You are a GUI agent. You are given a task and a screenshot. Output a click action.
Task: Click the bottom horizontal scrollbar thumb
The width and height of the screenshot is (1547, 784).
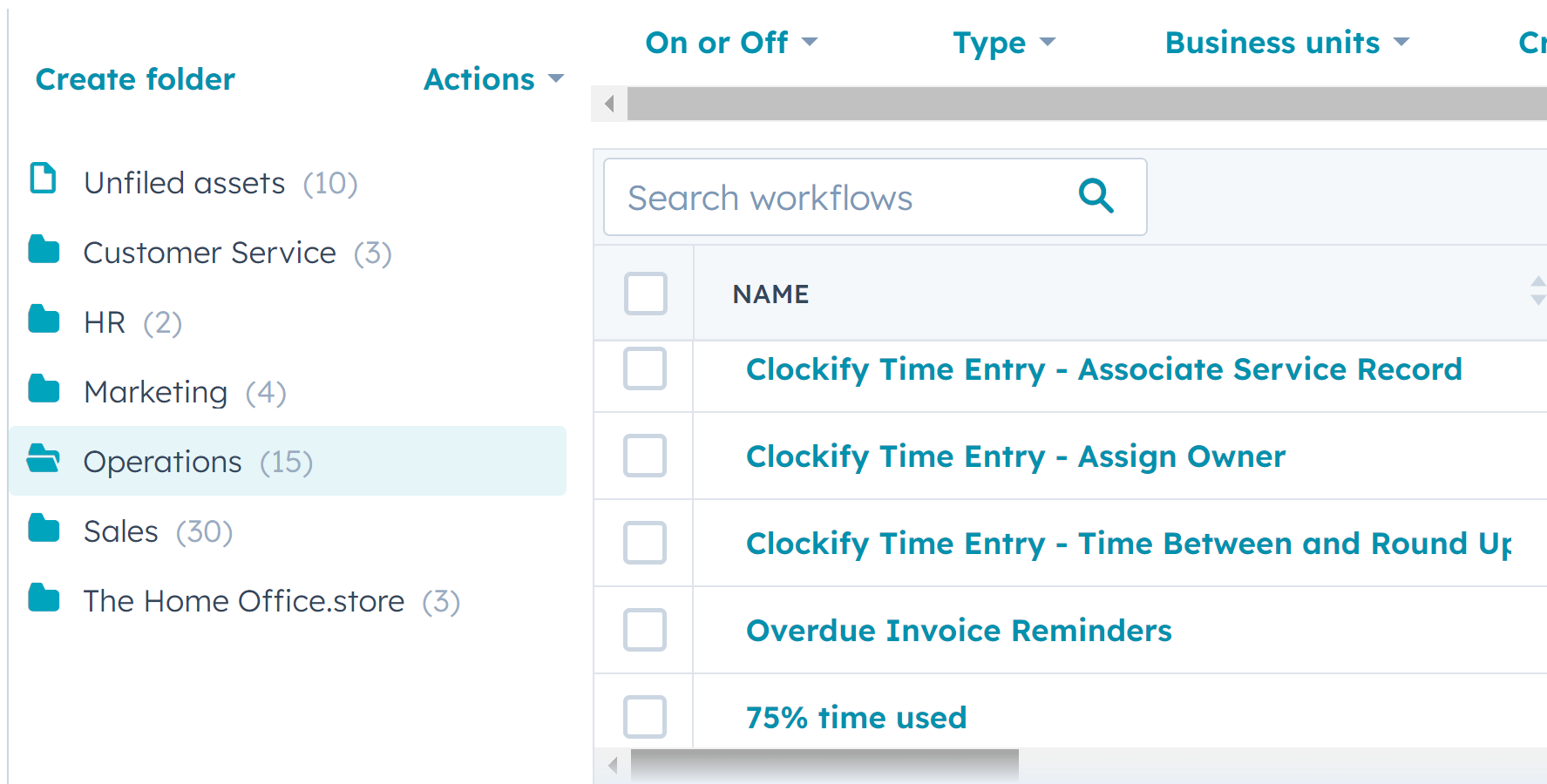point(824,766)
